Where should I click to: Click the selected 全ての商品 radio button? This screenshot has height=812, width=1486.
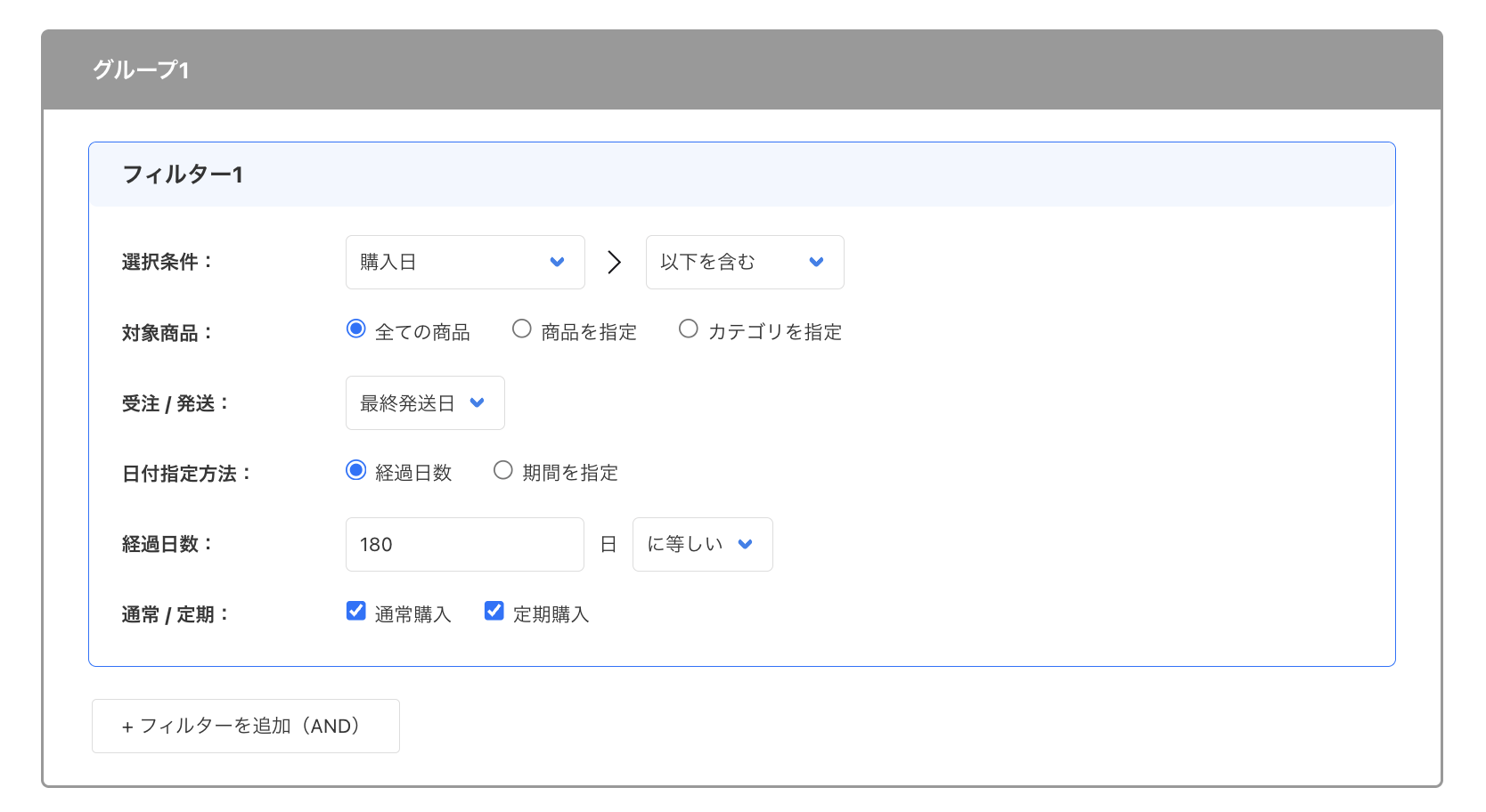pyautogui.click(x=355, y=329)
